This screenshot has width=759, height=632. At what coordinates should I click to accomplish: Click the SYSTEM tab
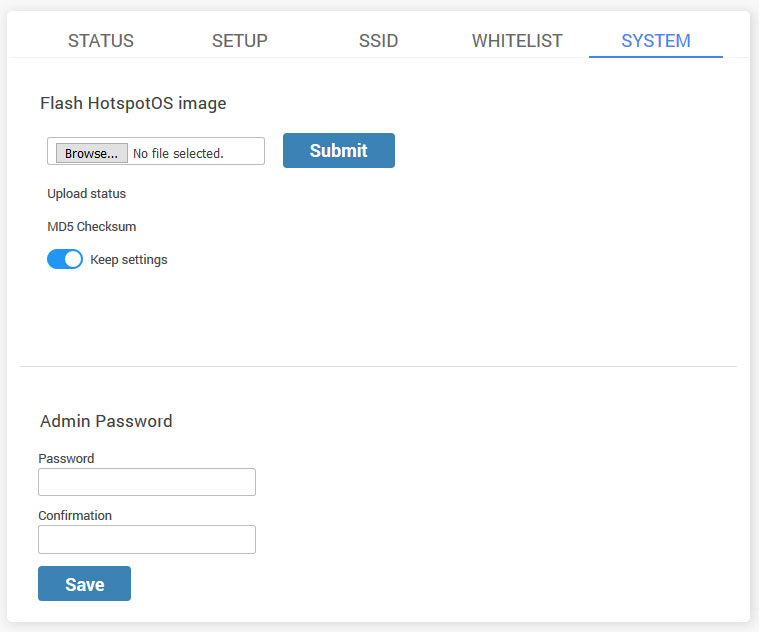[x=656, y=41]
